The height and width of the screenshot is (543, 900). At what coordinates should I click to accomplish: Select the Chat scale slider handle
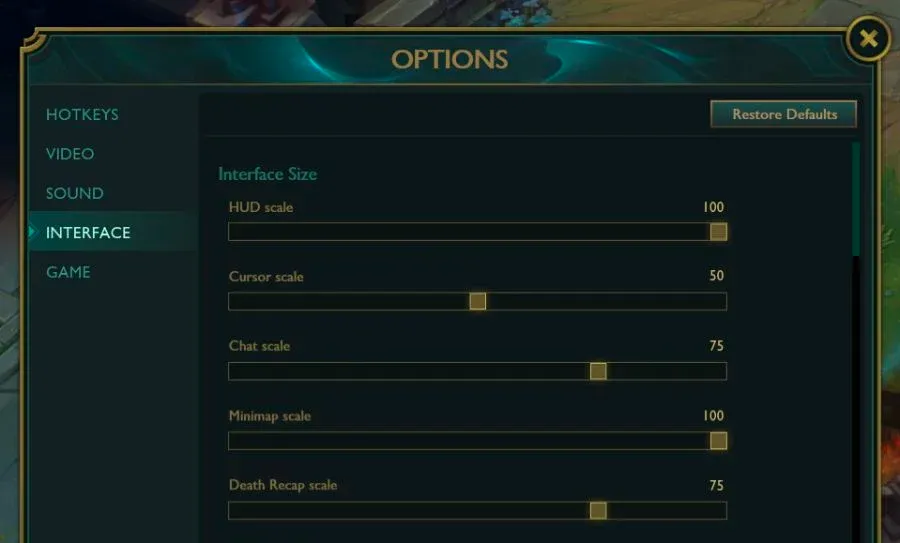tap(598, 371)
